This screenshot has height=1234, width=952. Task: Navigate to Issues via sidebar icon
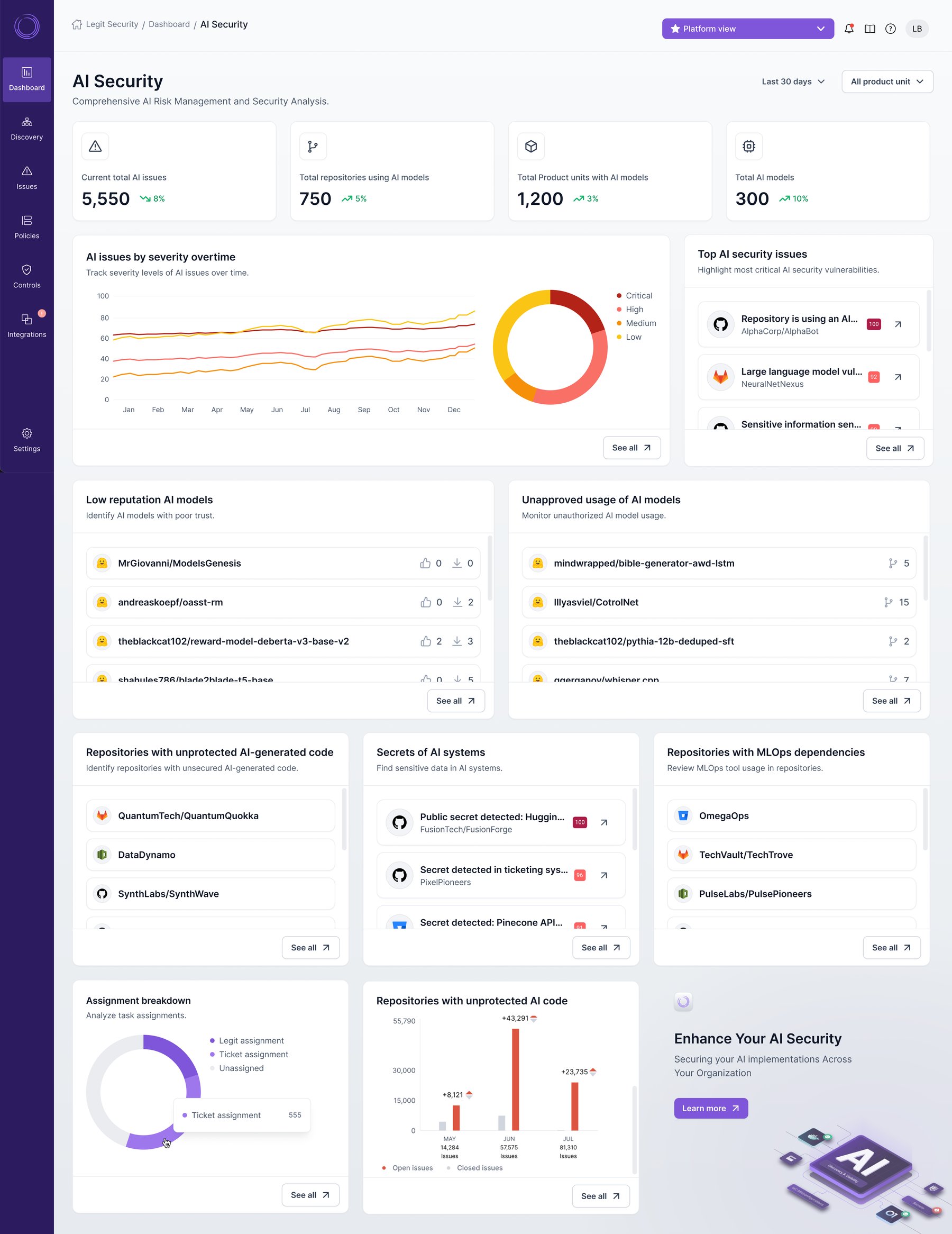click(x=26, y=177)
